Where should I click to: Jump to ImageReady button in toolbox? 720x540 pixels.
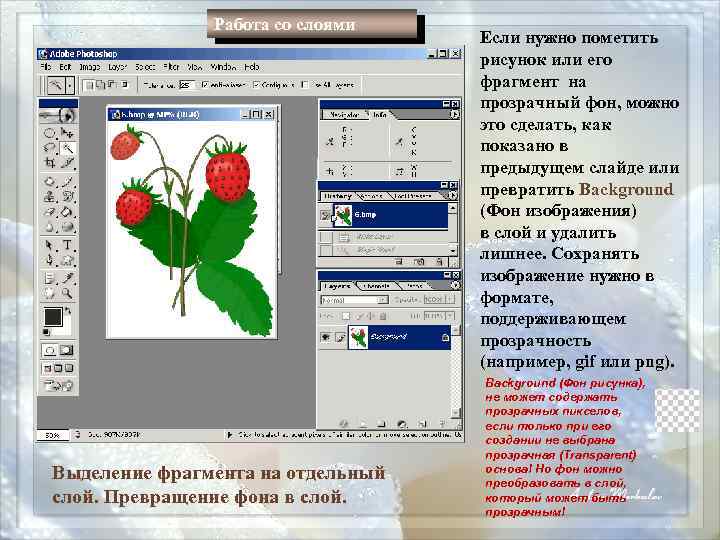tap(58, 385)
